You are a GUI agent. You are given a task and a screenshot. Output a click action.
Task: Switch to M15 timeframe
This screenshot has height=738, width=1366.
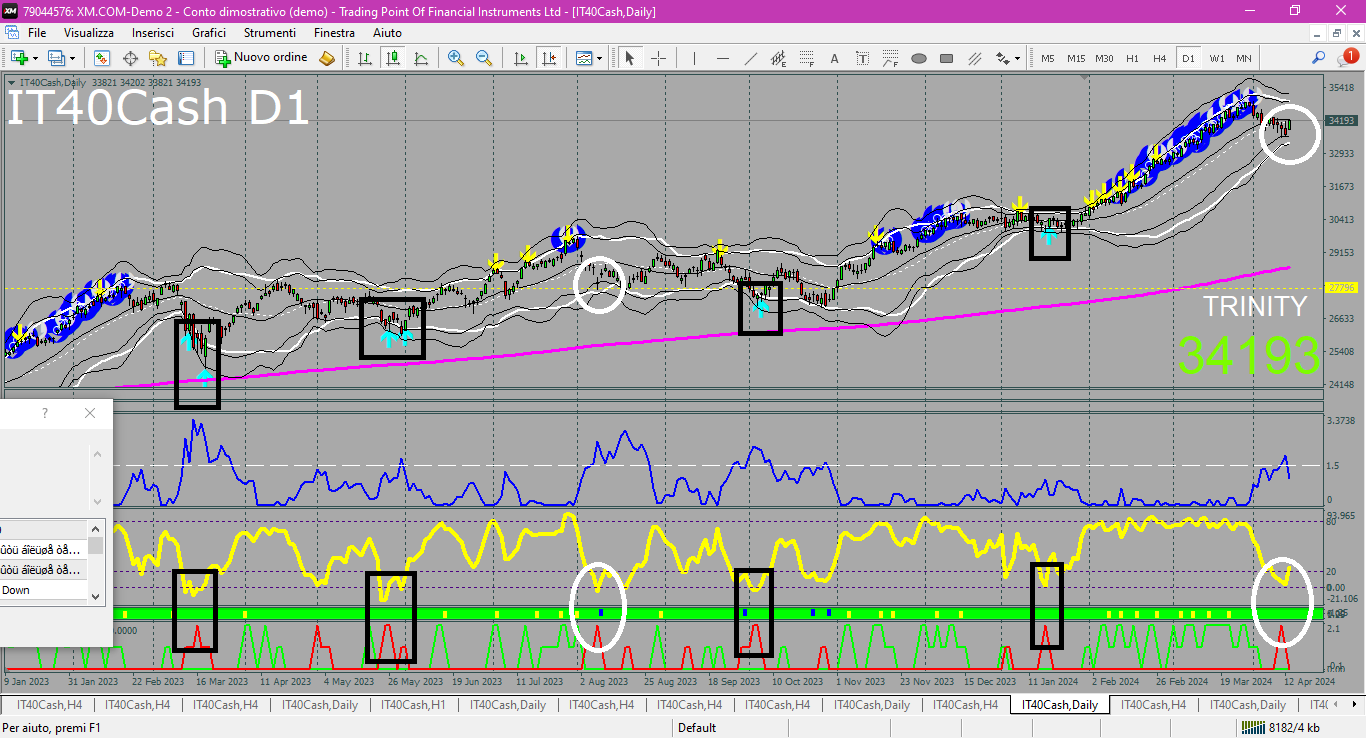click(x=1076, y=58)
